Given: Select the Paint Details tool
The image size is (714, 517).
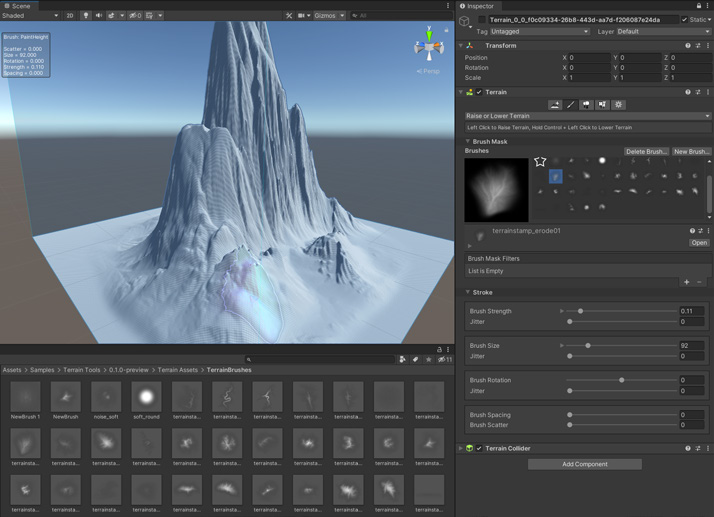Looking at the screenshot, I should 602,105.
